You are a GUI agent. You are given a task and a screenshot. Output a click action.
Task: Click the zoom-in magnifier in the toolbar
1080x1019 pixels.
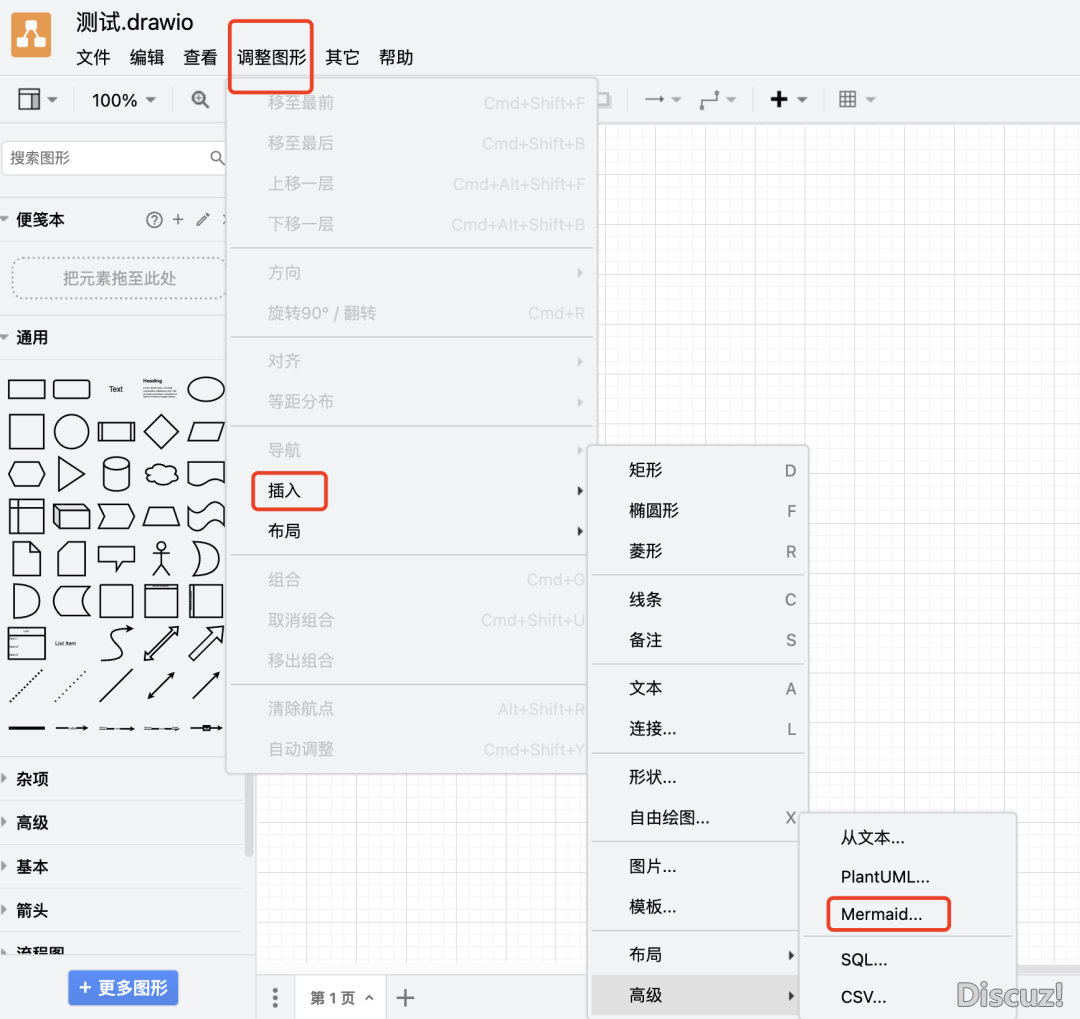[x=200, y=100]
